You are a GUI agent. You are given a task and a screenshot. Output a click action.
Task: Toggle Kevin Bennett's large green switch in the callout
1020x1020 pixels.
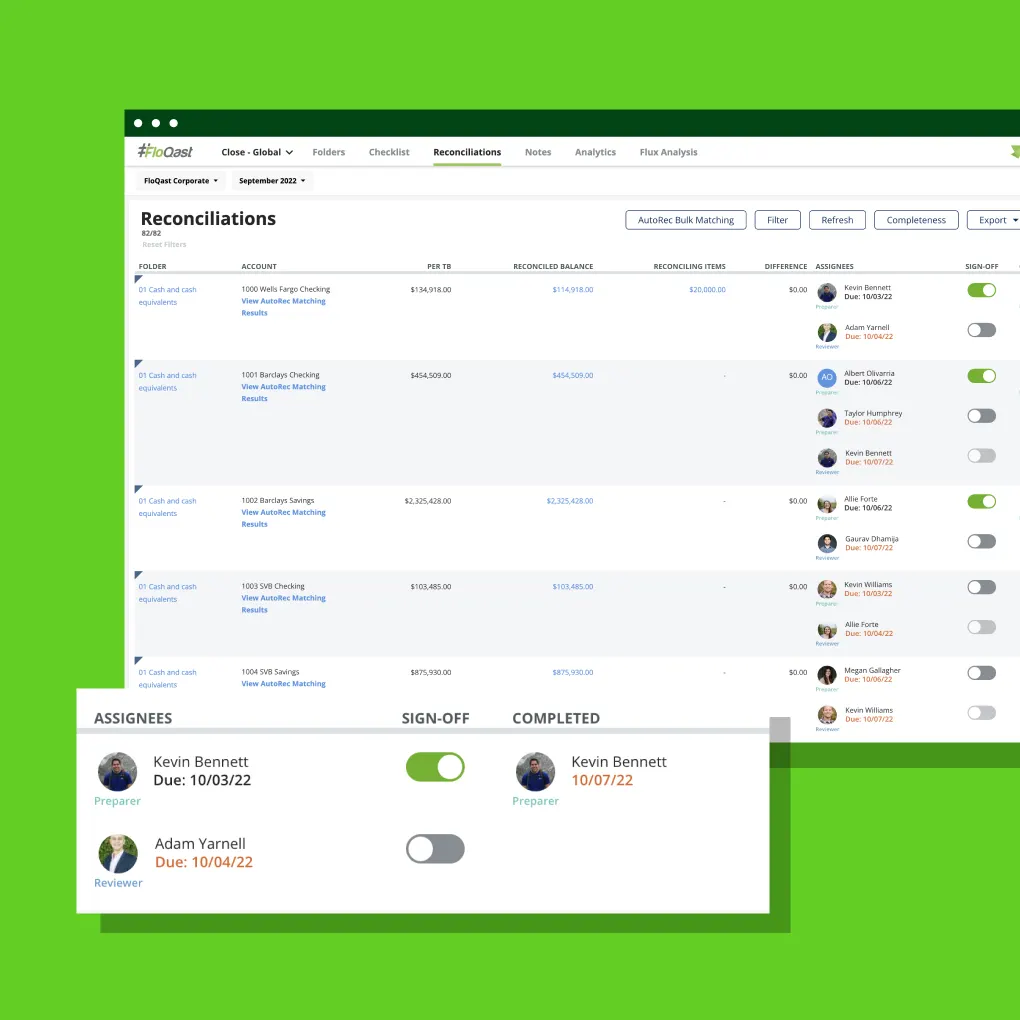tap(435, 767)
